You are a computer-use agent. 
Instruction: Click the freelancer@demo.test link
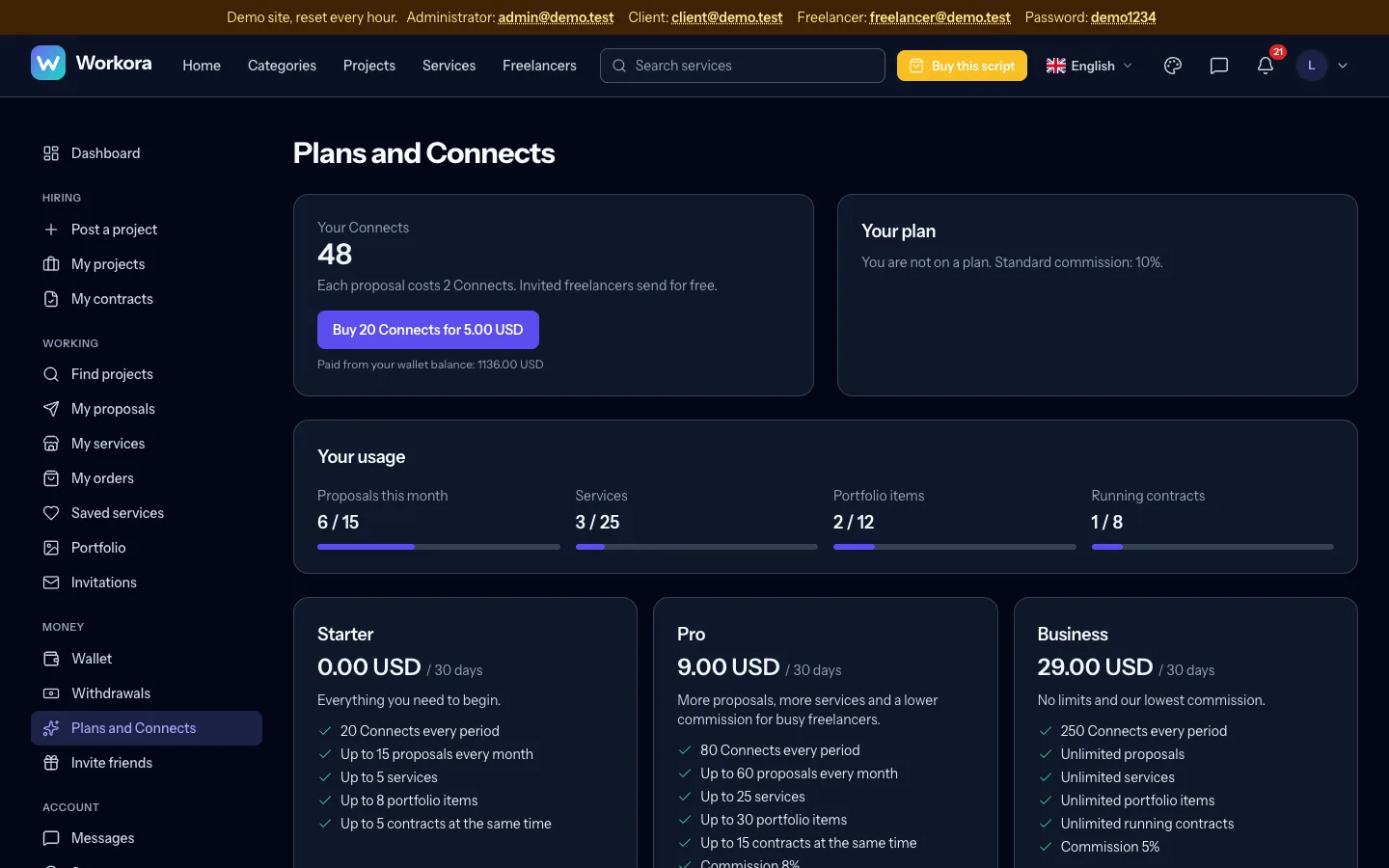pyautogui.click(x=940, y=17)
